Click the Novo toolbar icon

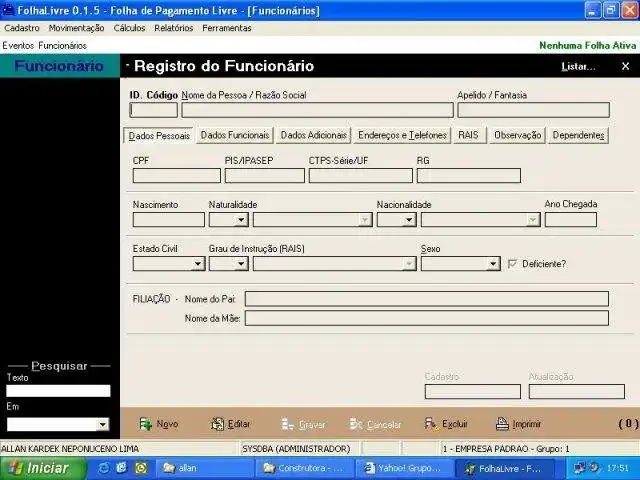click(145, 424)
